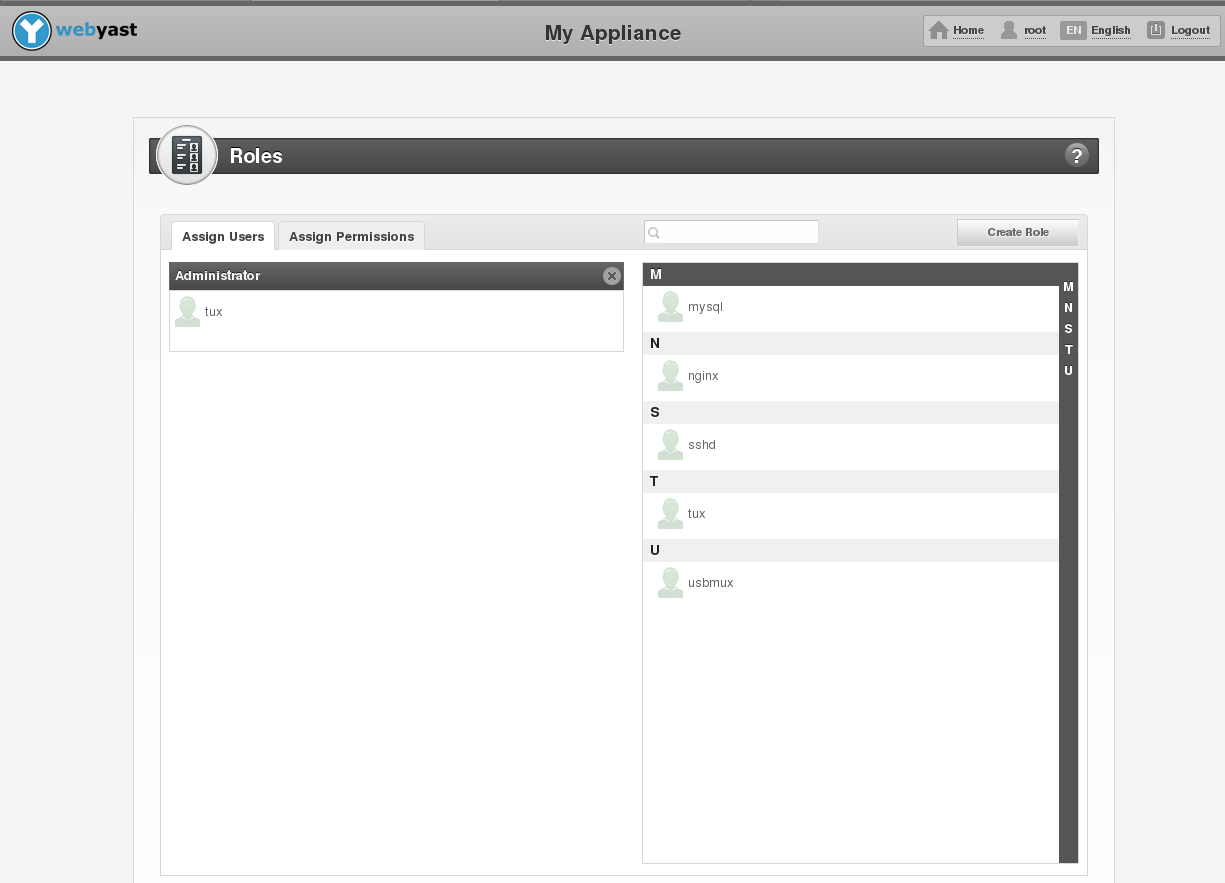This screenshot has height=883, width=1225.
Task: Jump to letter S in index bar
Action: point(1068,329)
